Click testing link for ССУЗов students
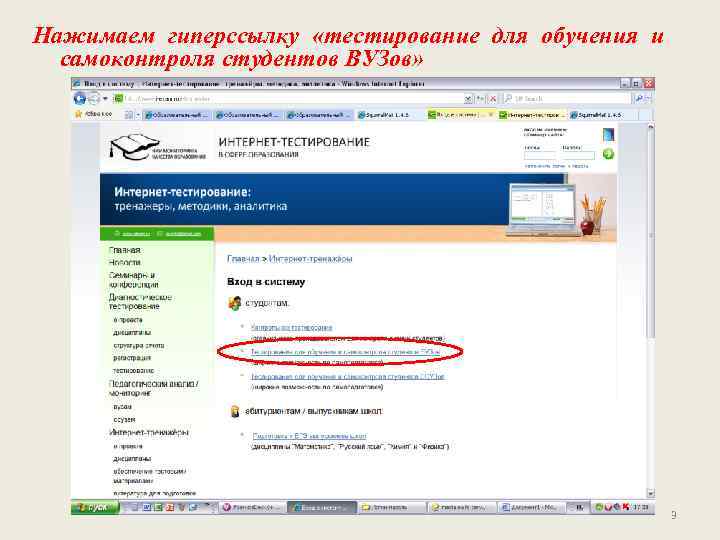The height and width of the screenshot is (540, 720). click(348, 377)
